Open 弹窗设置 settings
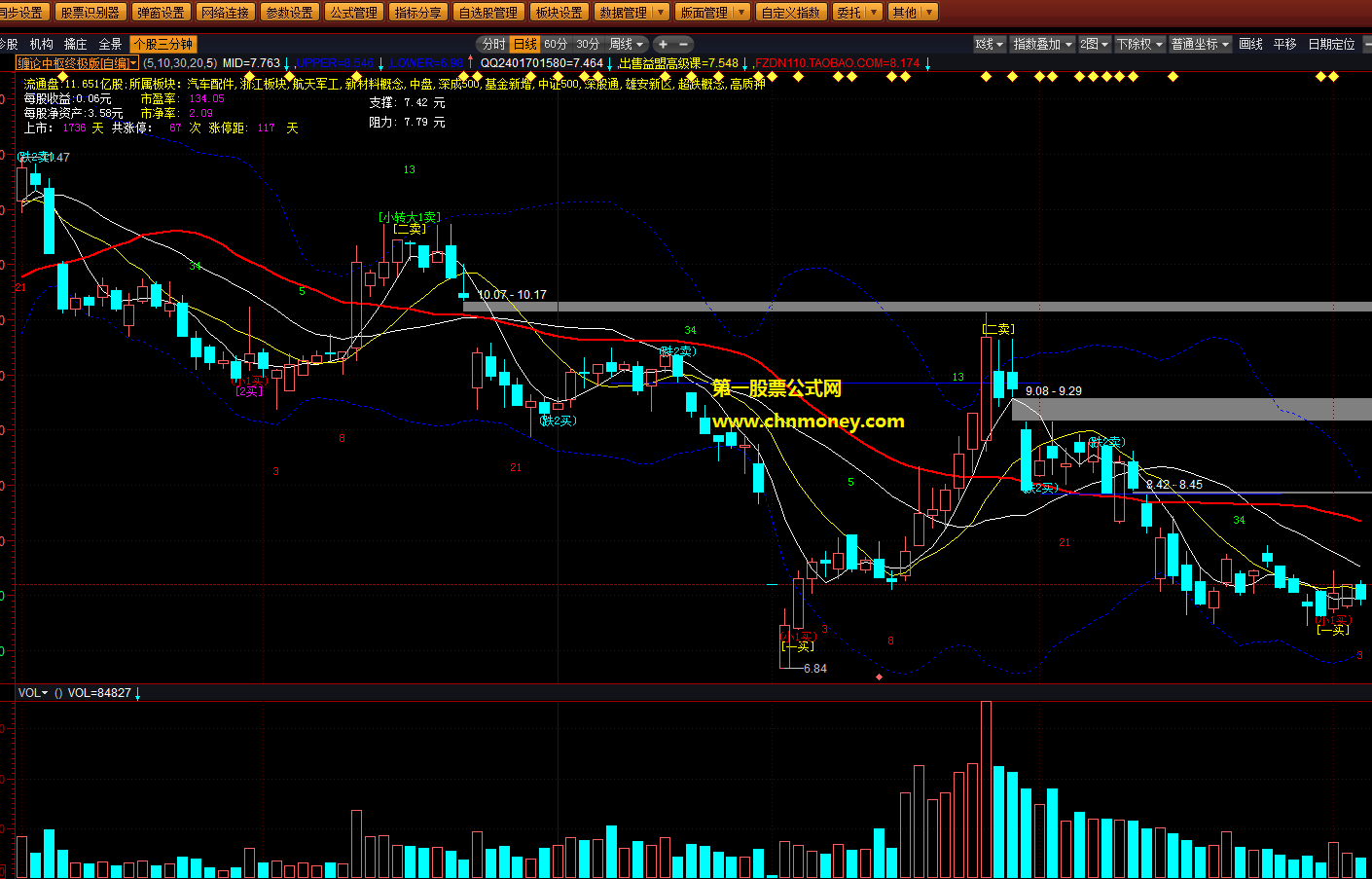Screen dimensions: 1372x879 [161, 13]
